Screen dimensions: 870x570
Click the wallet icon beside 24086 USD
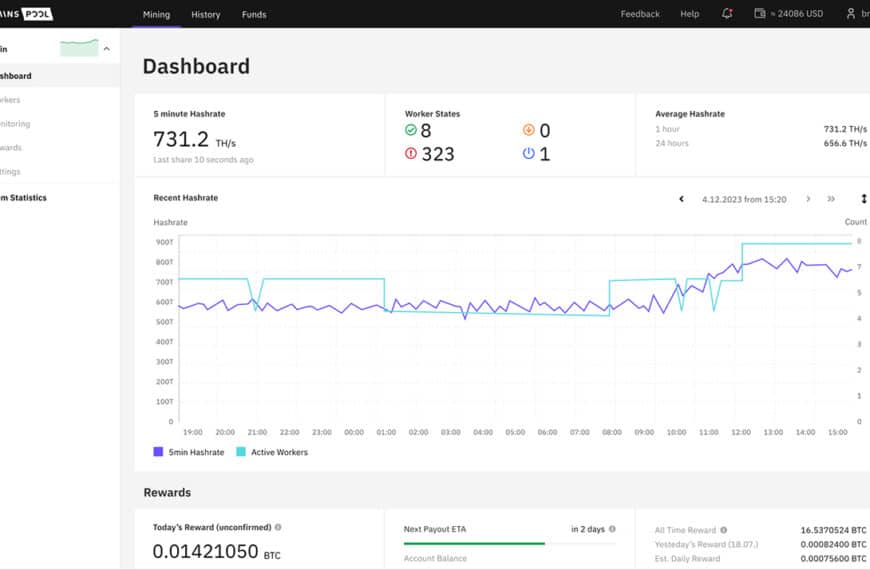[760, 14]
